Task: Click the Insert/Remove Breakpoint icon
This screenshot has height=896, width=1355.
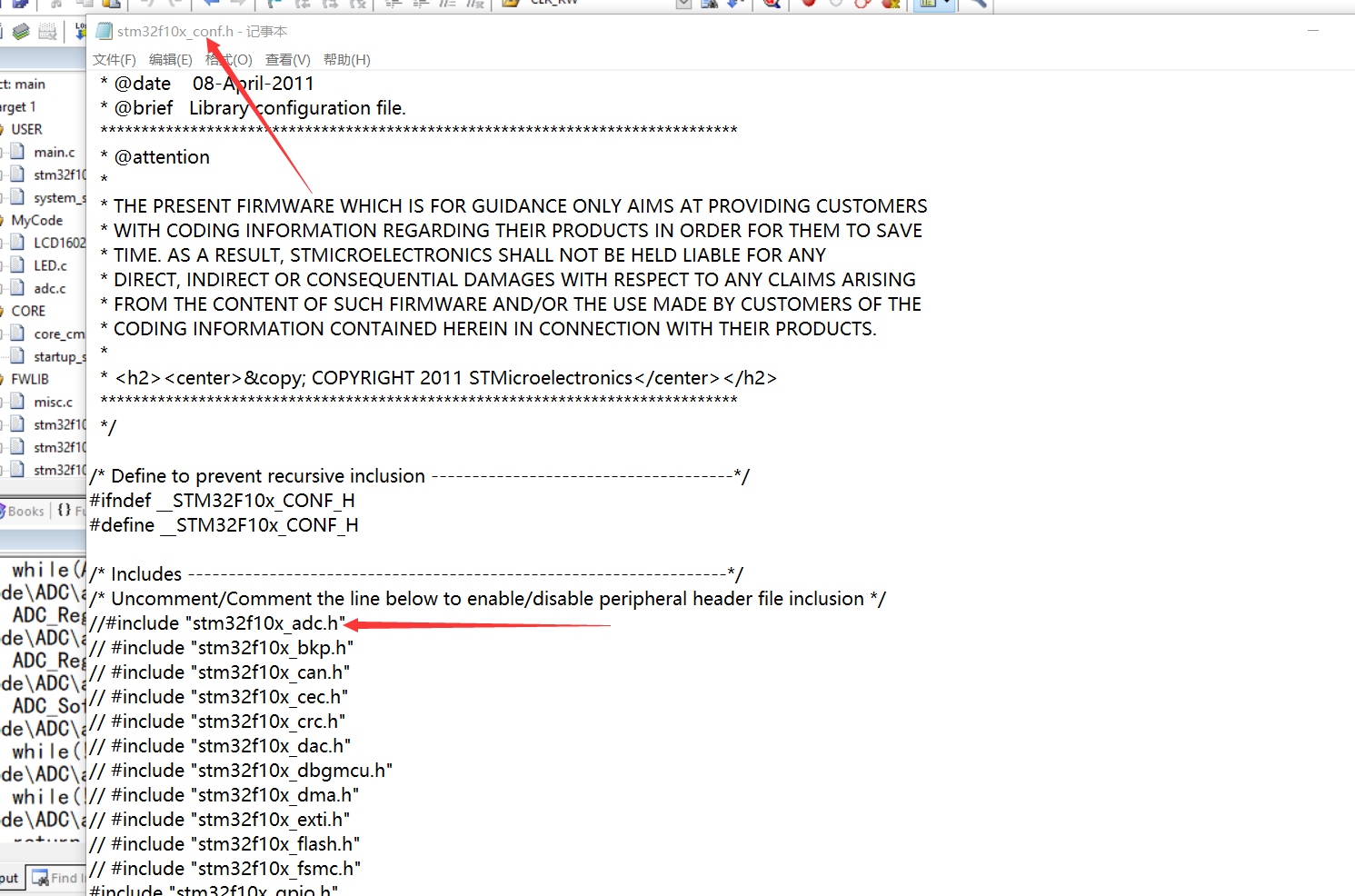Action: click(x=810, y=5)
